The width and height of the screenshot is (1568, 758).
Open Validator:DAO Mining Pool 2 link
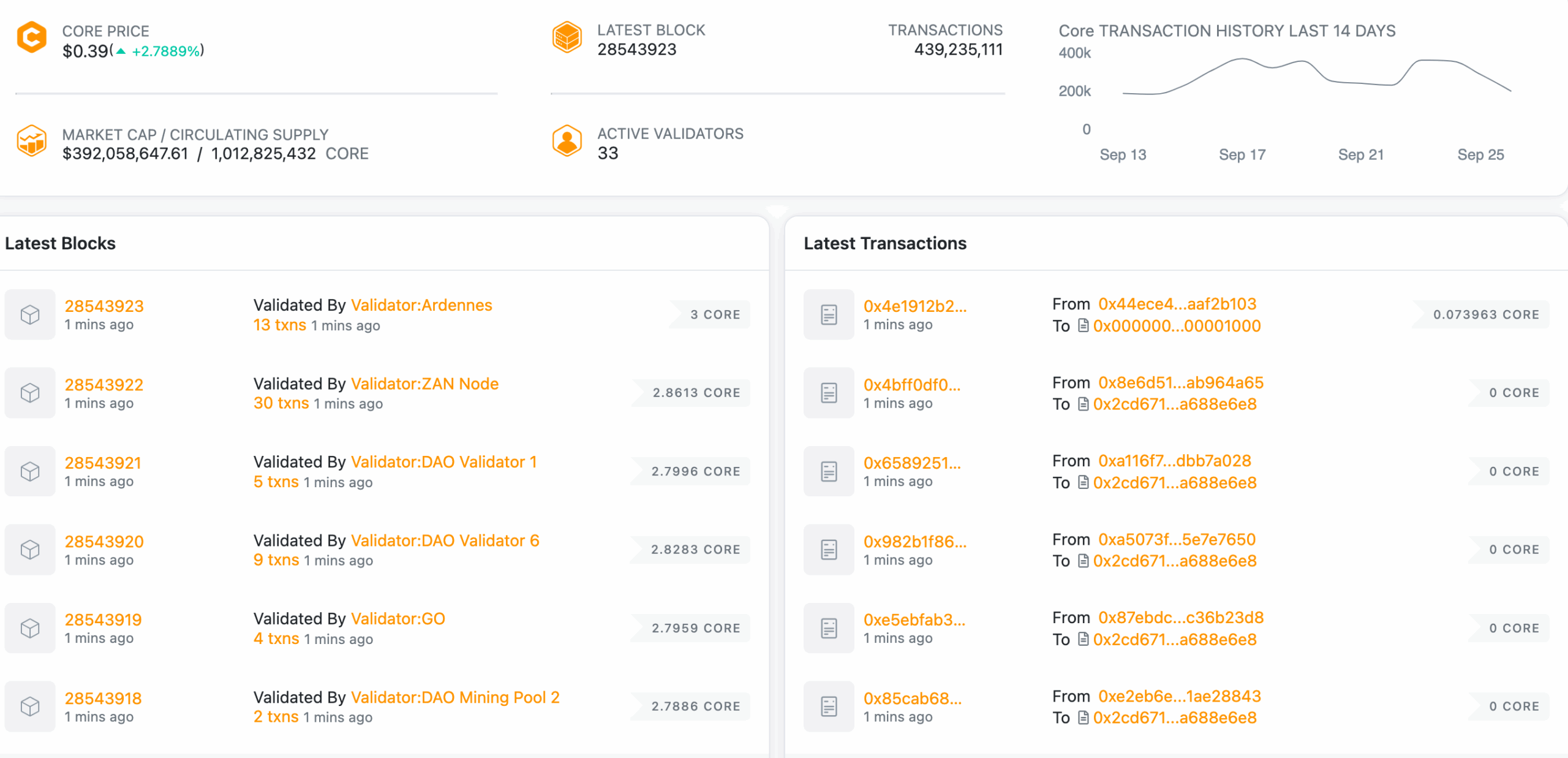(x=455, y=697)
